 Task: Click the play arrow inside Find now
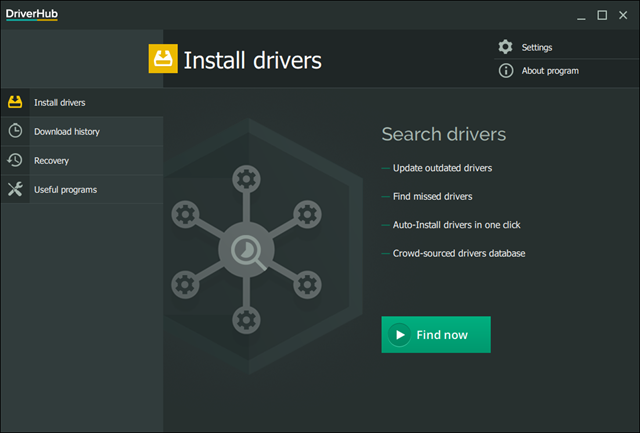(x=400, y=335)
